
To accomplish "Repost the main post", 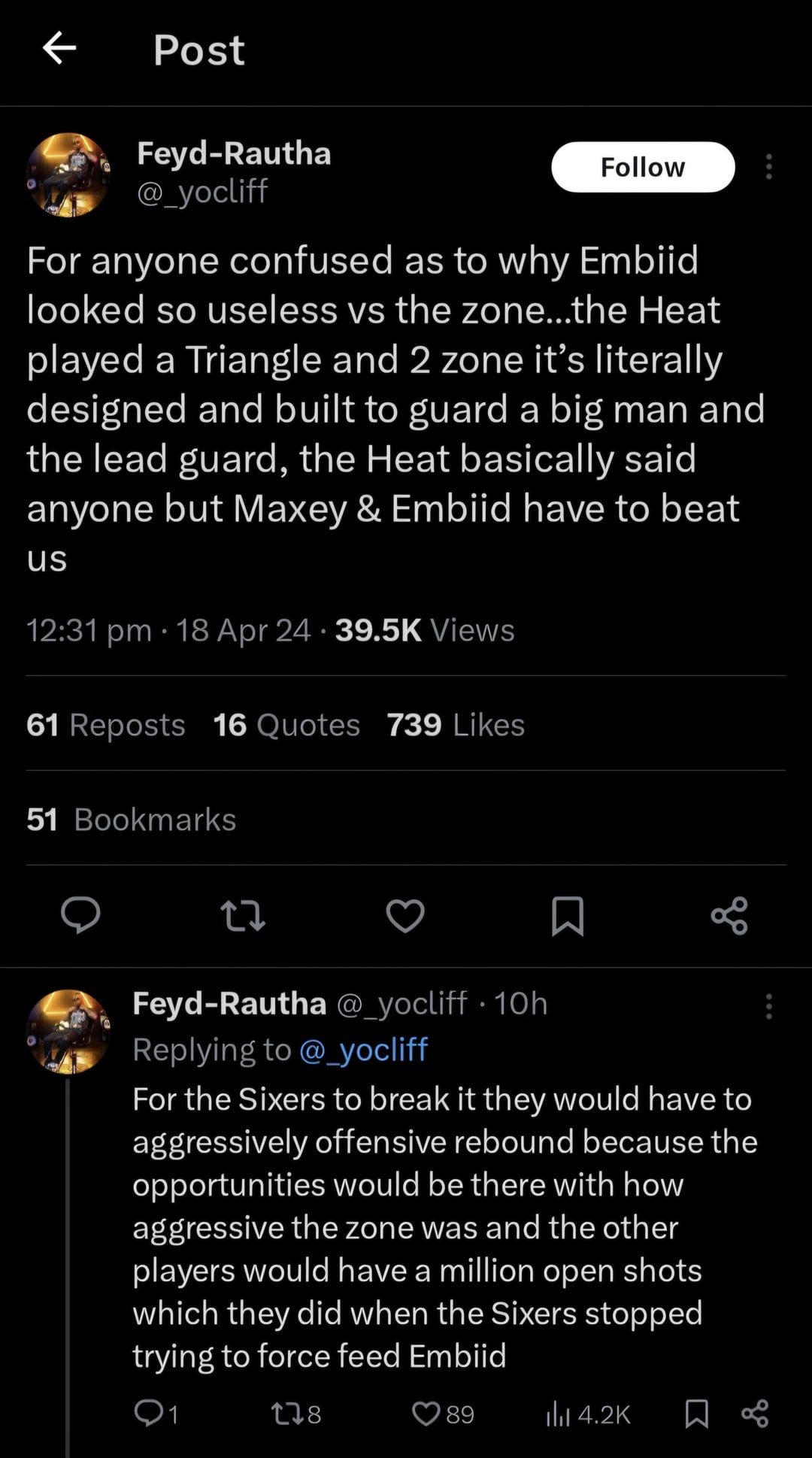I will coord(243,915).
